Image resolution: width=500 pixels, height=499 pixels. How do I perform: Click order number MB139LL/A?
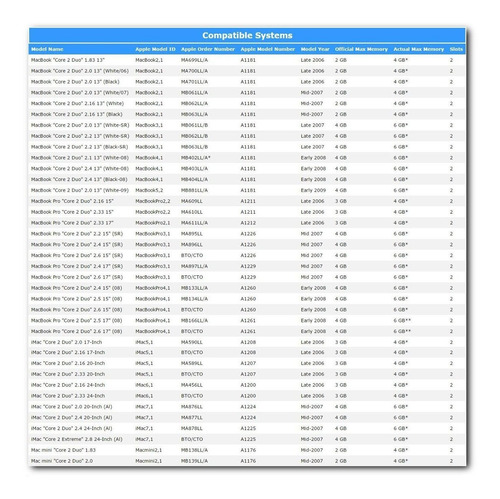[x=194, y=461]
